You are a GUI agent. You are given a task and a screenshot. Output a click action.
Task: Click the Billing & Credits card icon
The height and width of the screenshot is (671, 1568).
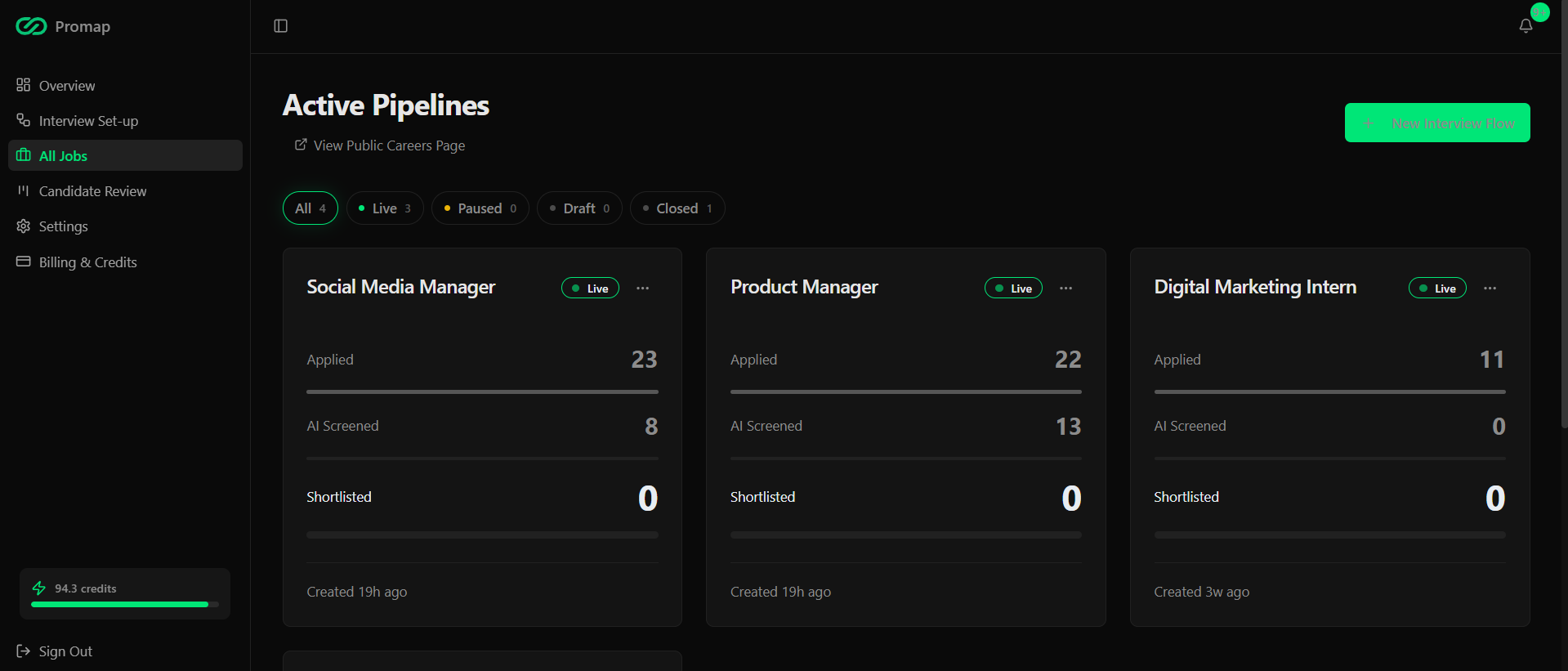point(24,262)
